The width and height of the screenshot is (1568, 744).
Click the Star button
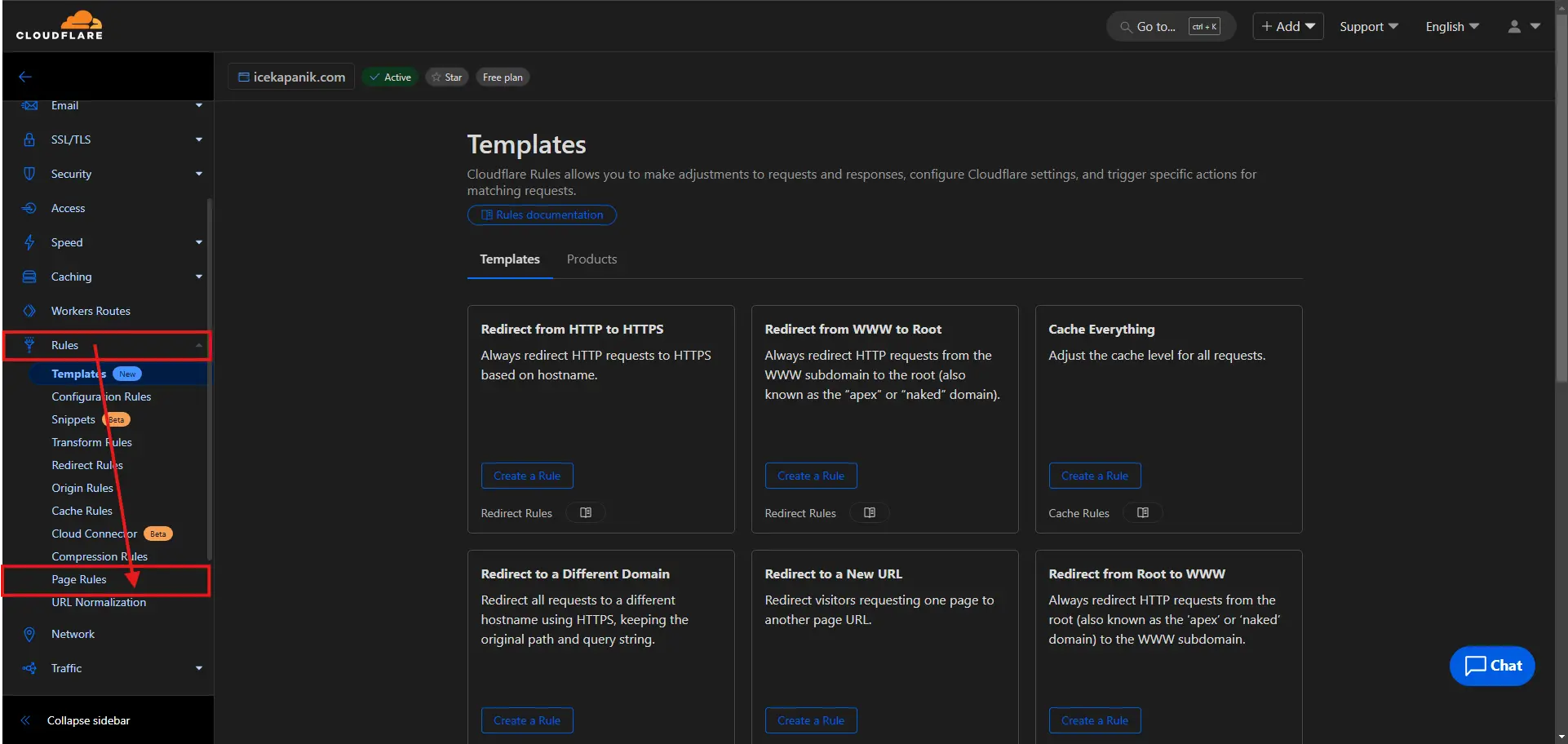pyautogui.click(x=447, y=77)
